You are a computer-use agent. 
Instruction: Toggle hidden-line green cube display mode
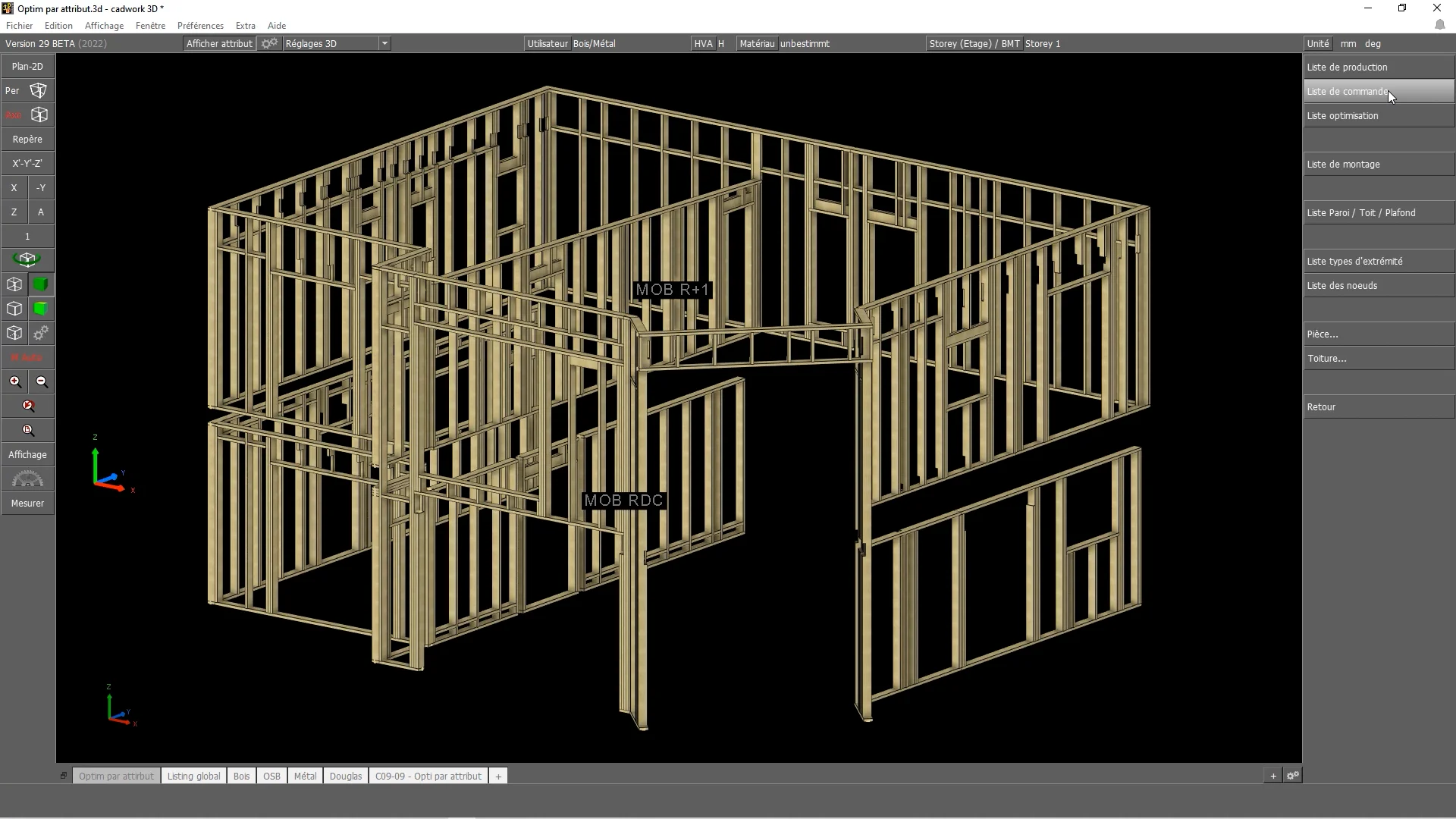[x=41, y=309]
